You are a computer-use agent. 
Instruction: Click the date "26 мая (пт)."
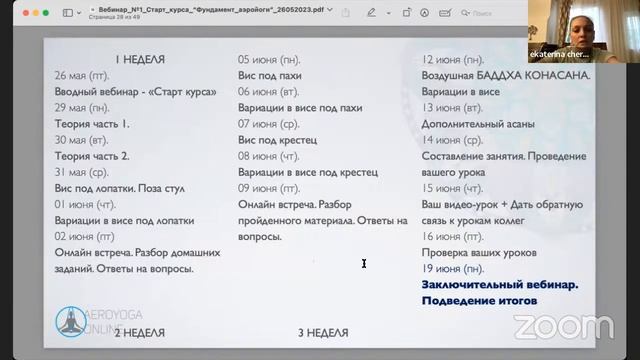pos(82,76)
